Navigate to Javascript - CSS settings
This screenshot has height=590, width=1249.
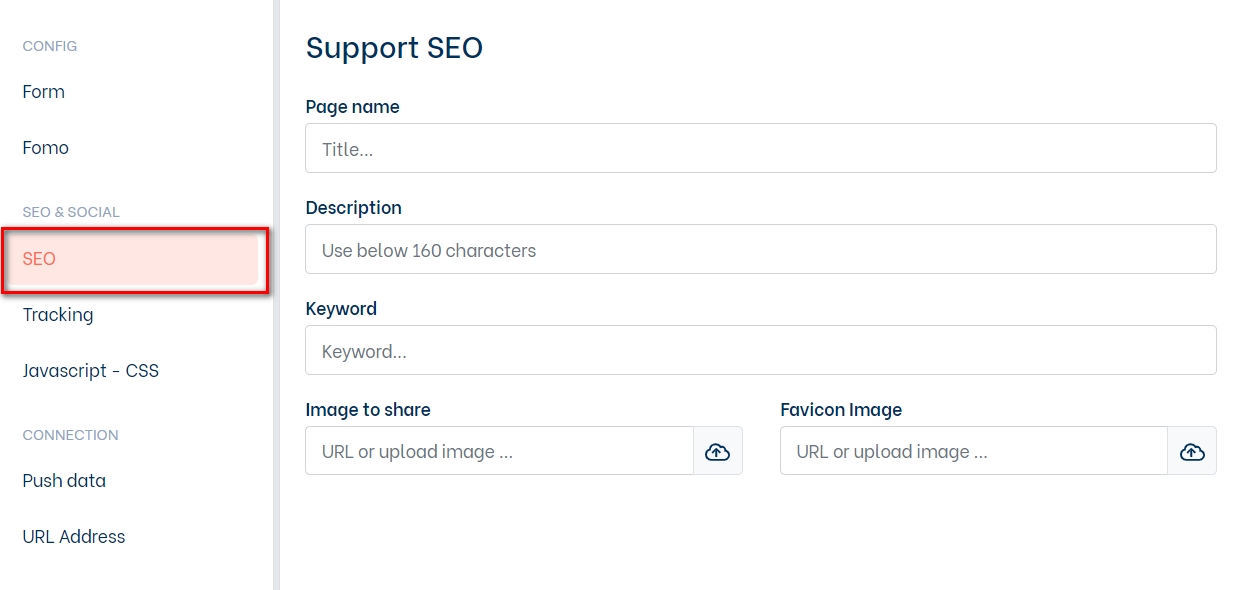click(91, 371)
